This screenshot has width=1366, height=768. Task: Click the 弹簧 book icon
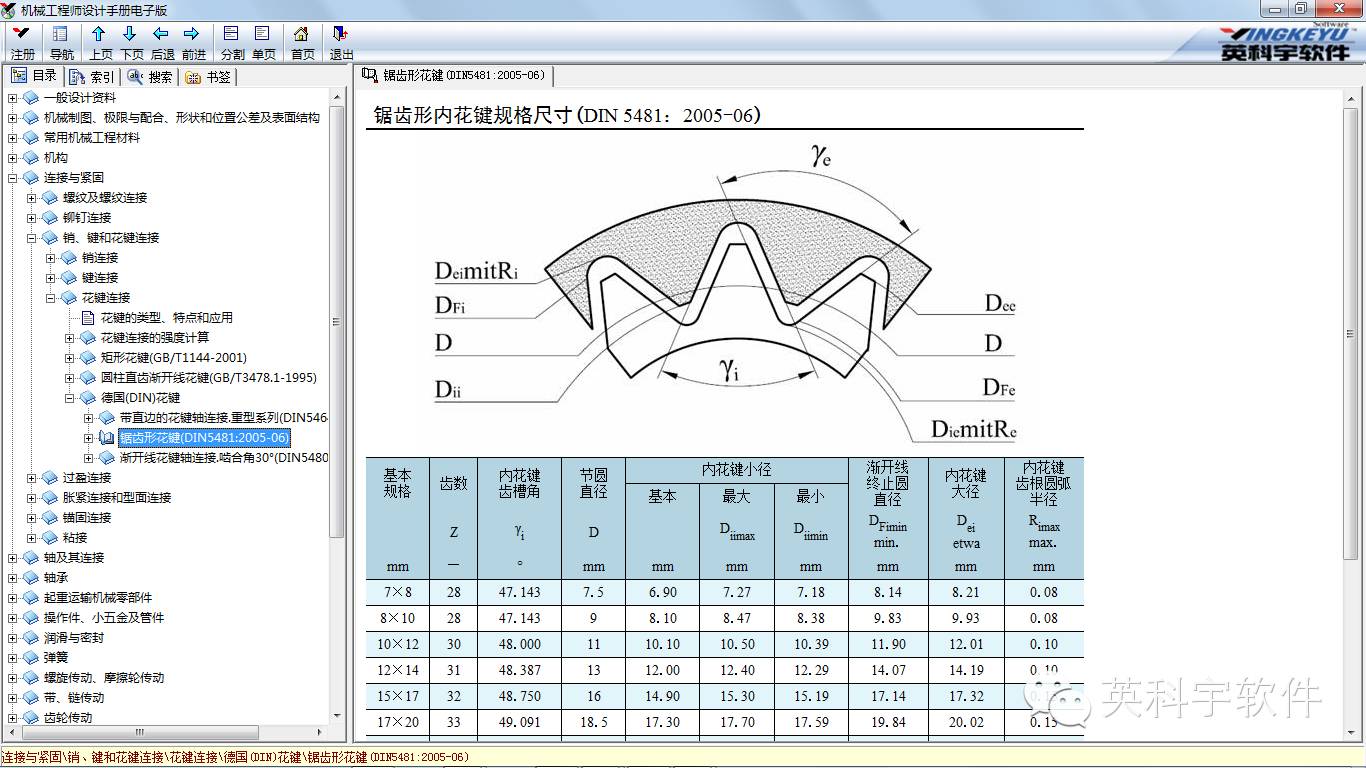30,658
